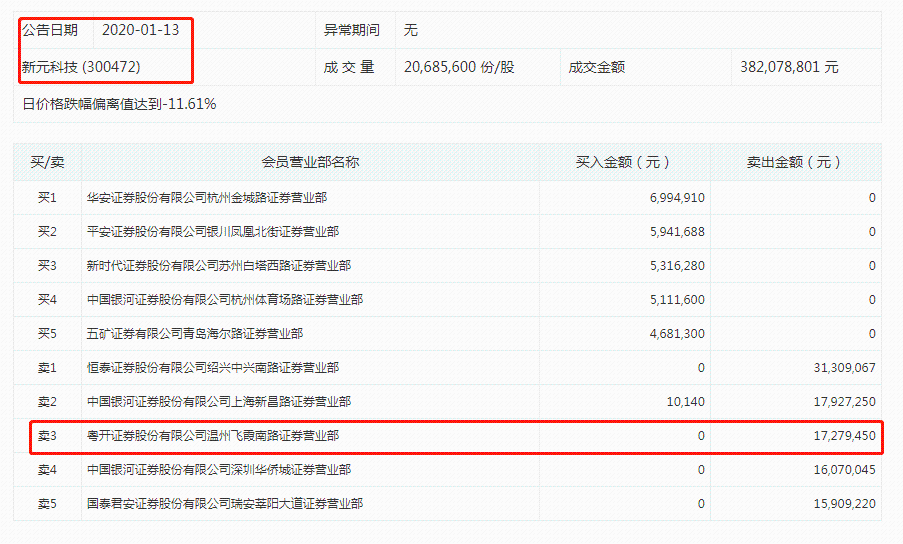The width and height of the screenshot is (903, 544).
Task: Select sell amount 15,909,220
Action: click(845, 504)
